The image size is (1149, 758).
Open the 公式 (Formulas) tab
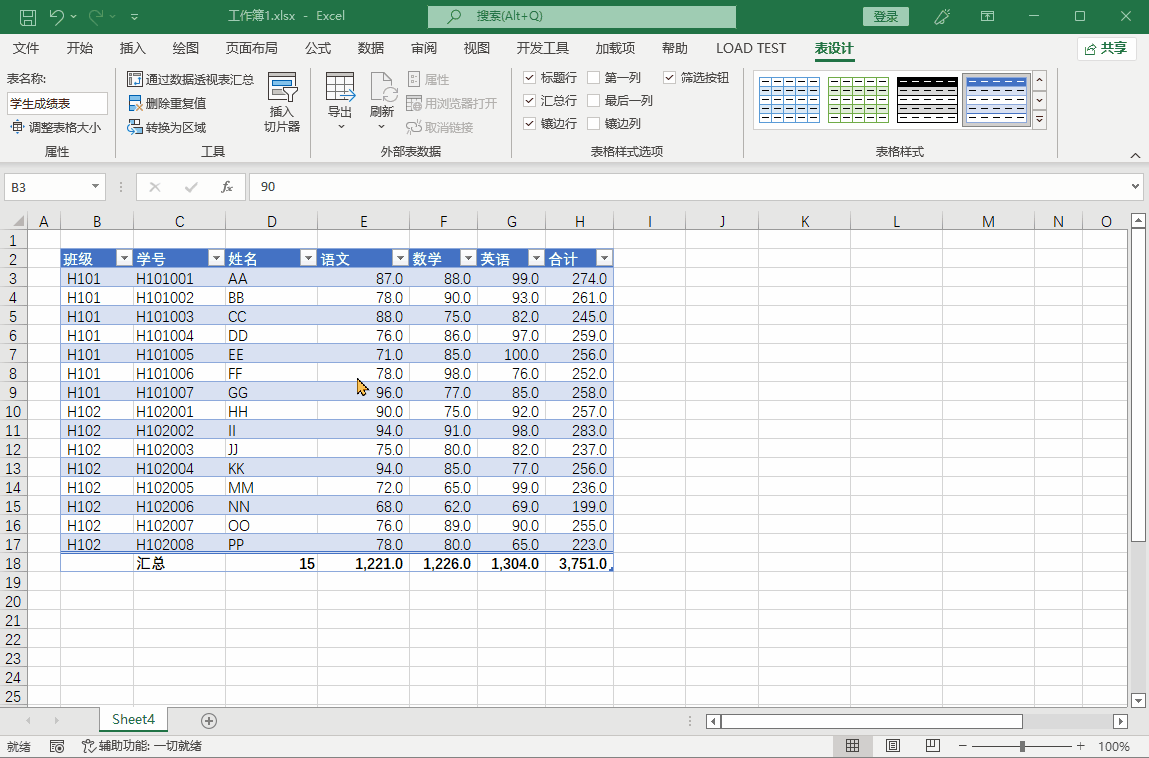click(318, 48)
